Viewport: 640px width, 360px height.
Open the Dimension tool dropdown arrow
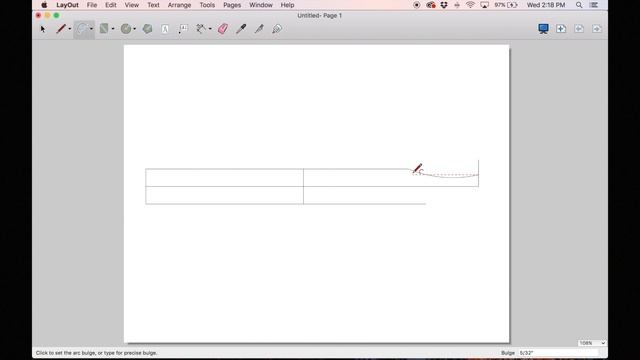tap(210, 29)
